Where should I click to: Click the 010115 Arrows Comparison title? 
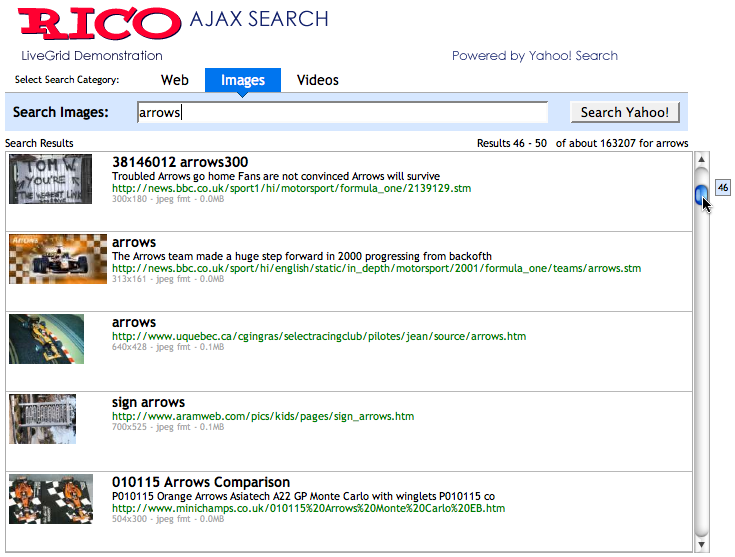[201, 482]
